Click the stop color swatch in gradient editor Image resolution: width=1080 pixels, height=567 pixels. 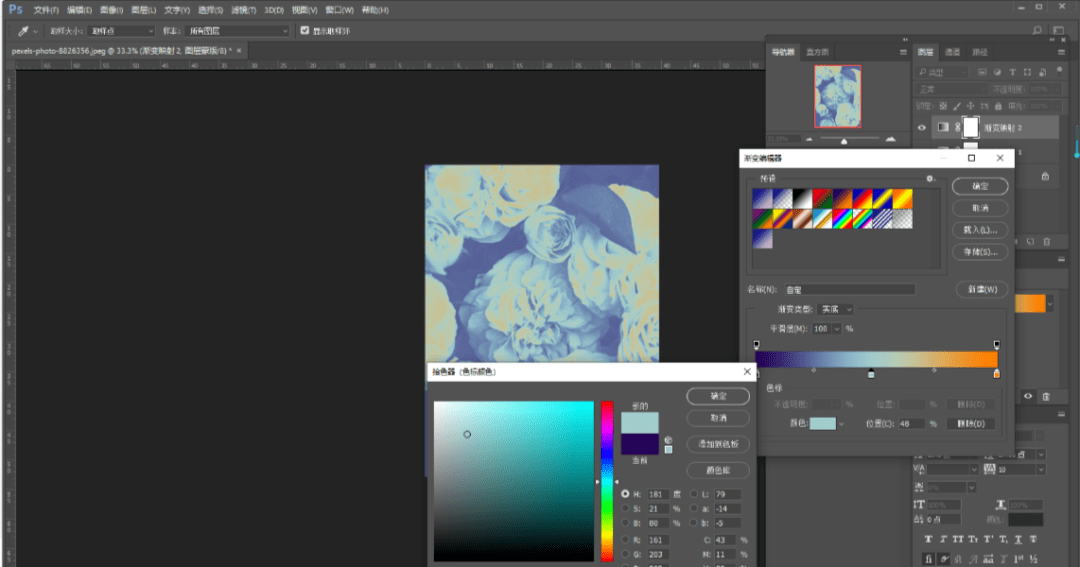[822, 424]
